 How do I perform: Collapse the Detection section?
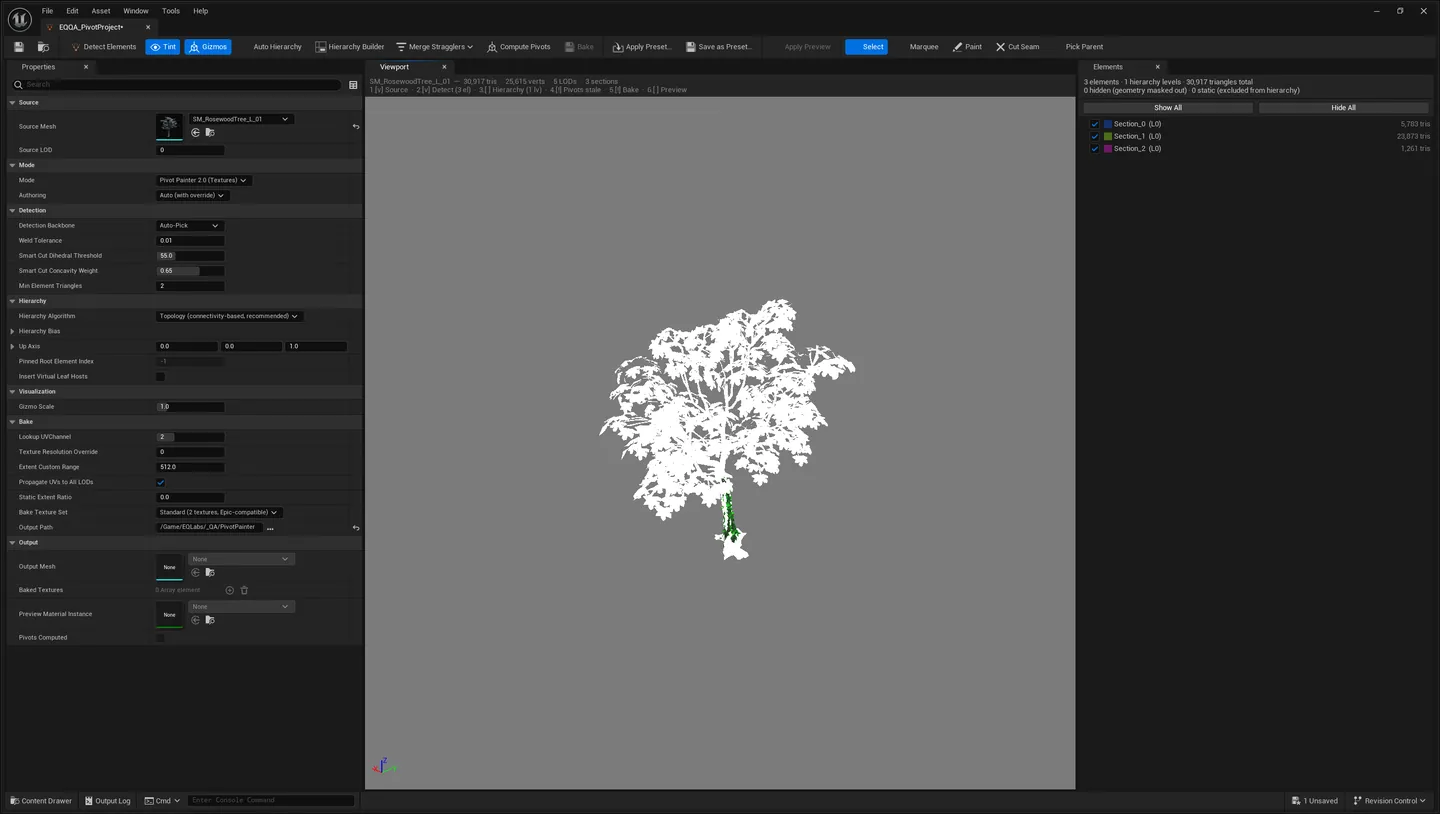pyautogui.click(x=12, y=211)
